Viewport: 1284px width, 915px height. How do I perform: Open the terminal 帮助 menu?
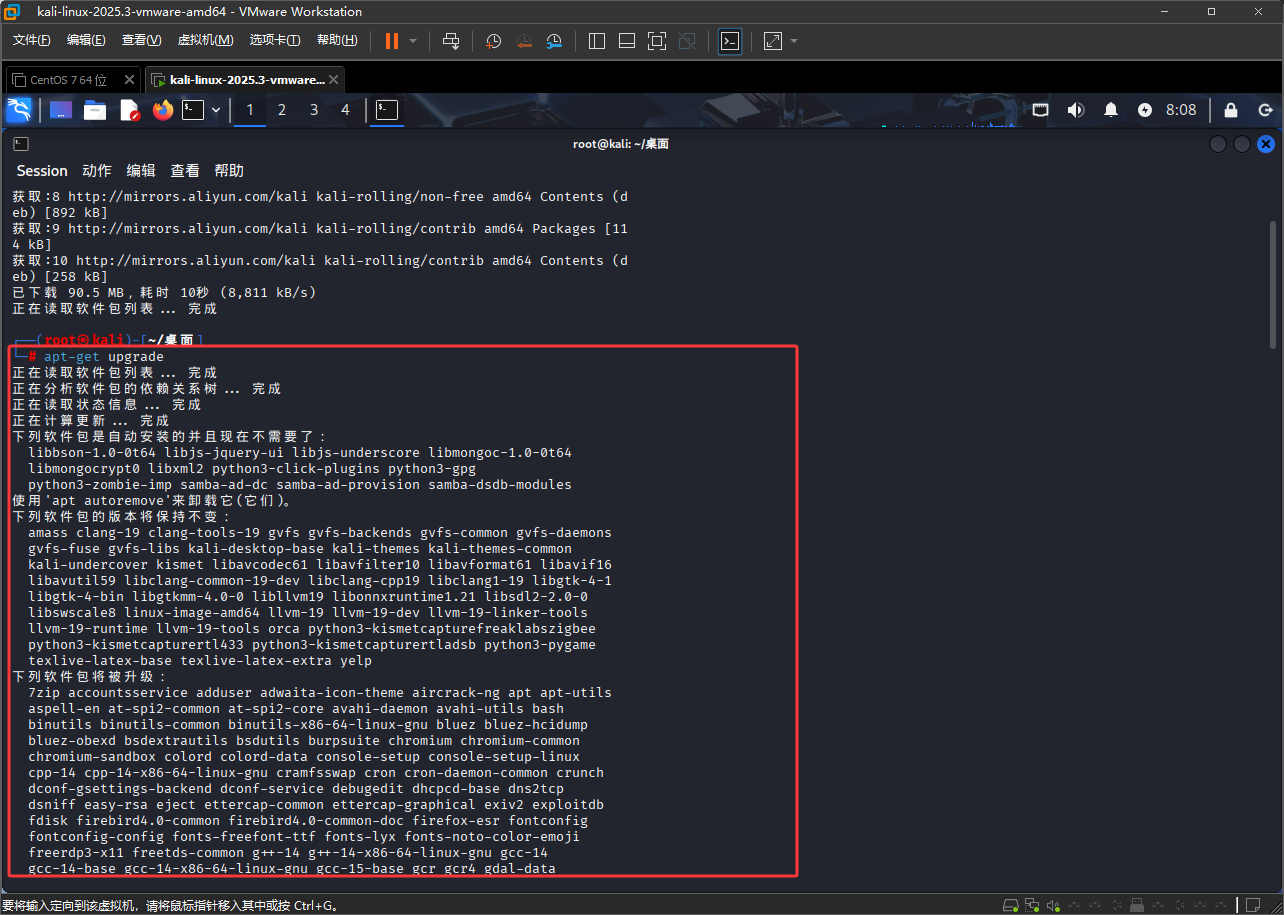tap(229, 171)
